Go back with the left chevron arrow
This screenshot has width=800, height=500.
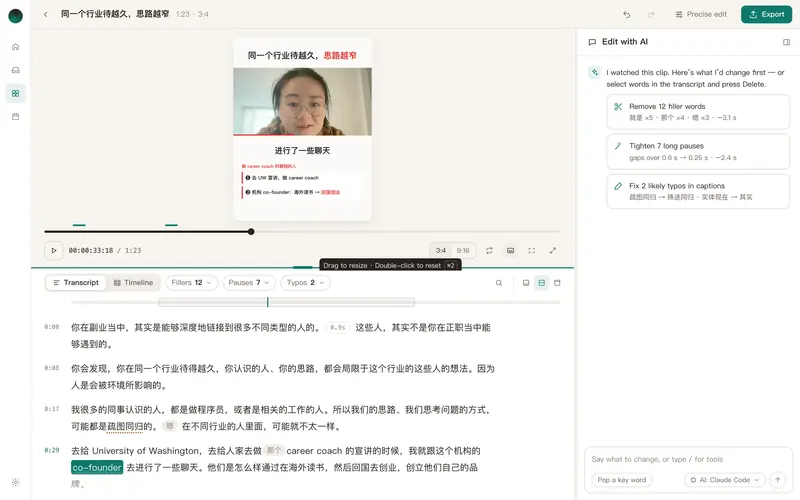point(45,14)
